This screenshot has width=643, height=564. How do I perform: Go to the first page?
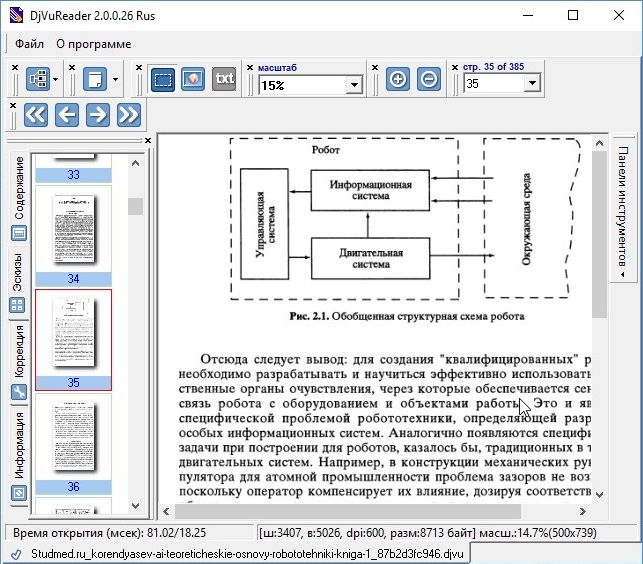[x=36, y=114]
